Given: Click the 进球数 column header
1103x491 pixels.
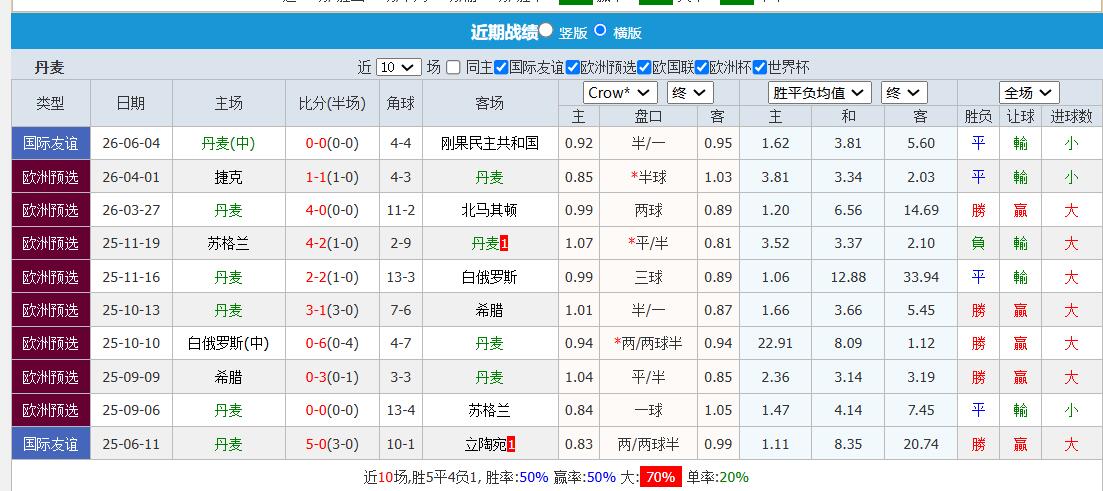Looking at the screenshot, I should (x=1071, y=117).
